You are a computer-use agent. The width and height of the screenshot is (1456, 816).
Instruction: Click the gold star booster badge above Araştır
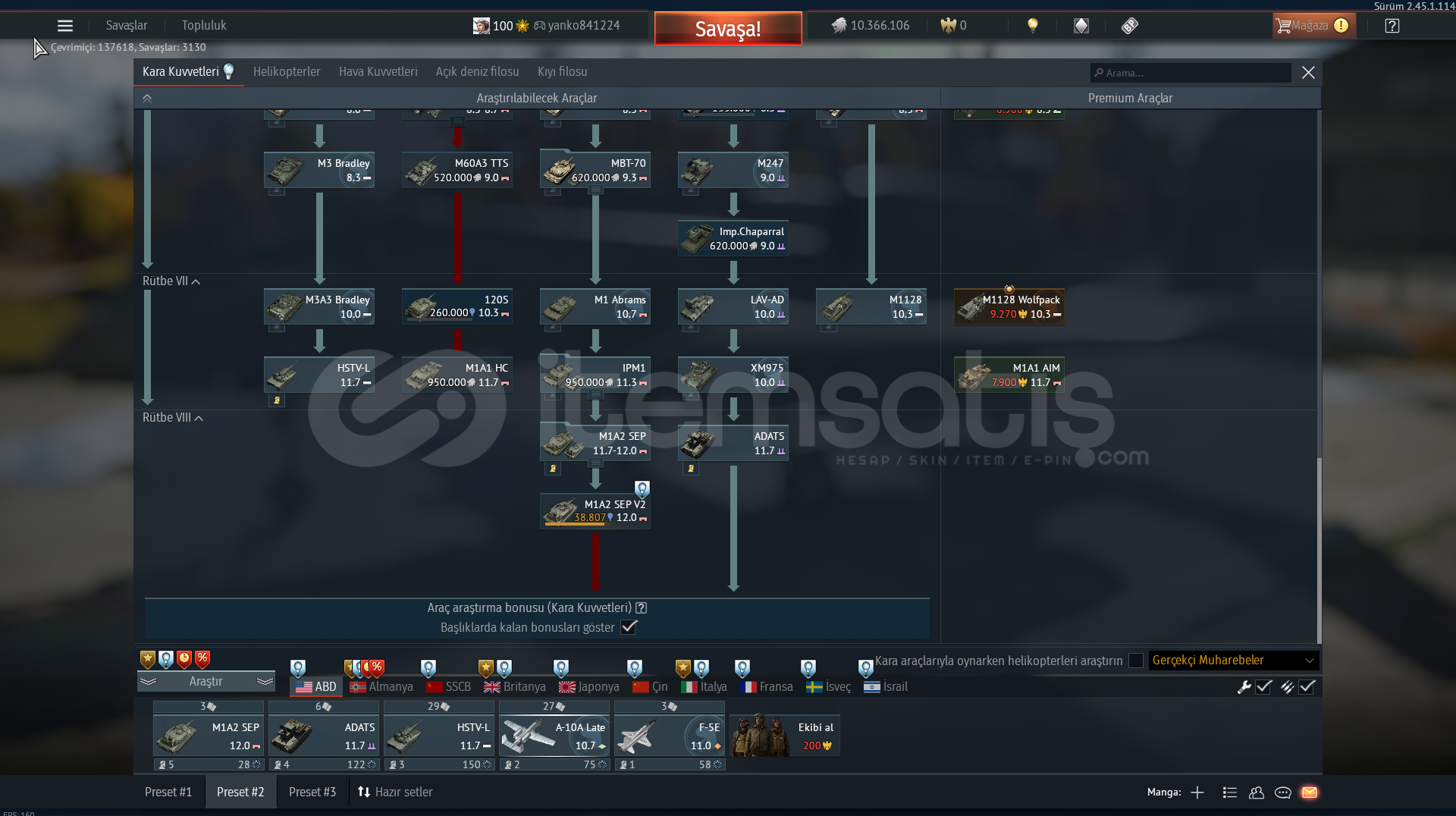click(148, 659)
